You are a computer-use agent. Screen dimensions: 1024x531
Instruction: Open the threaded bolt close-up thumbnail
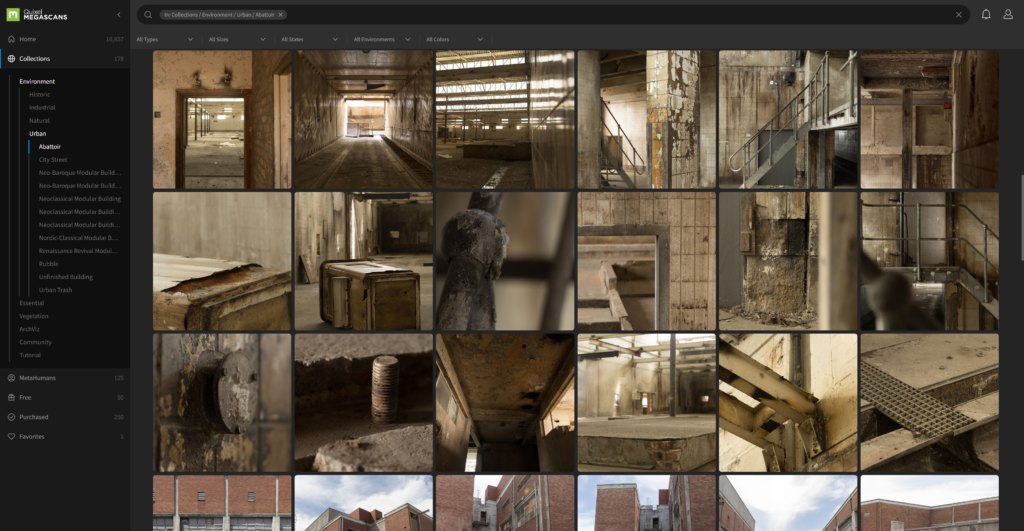[363, 402]
